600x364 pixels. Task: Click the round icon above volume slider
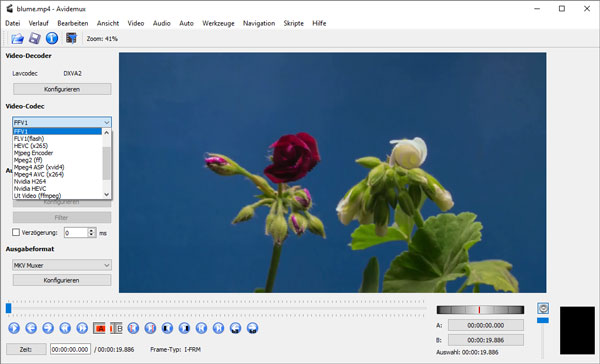543,308
